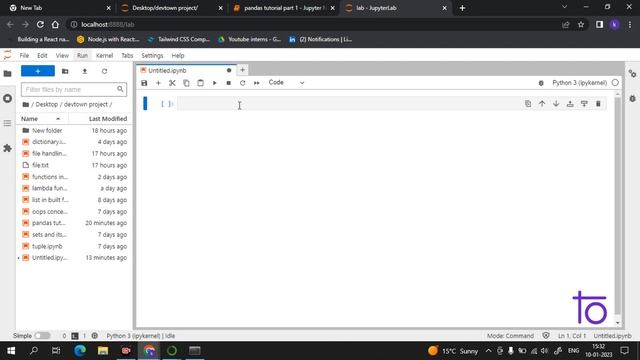This screenshot has height=360, width=640.
Task: Move the cell up with the arrow icon
Action: click(542, 104)
